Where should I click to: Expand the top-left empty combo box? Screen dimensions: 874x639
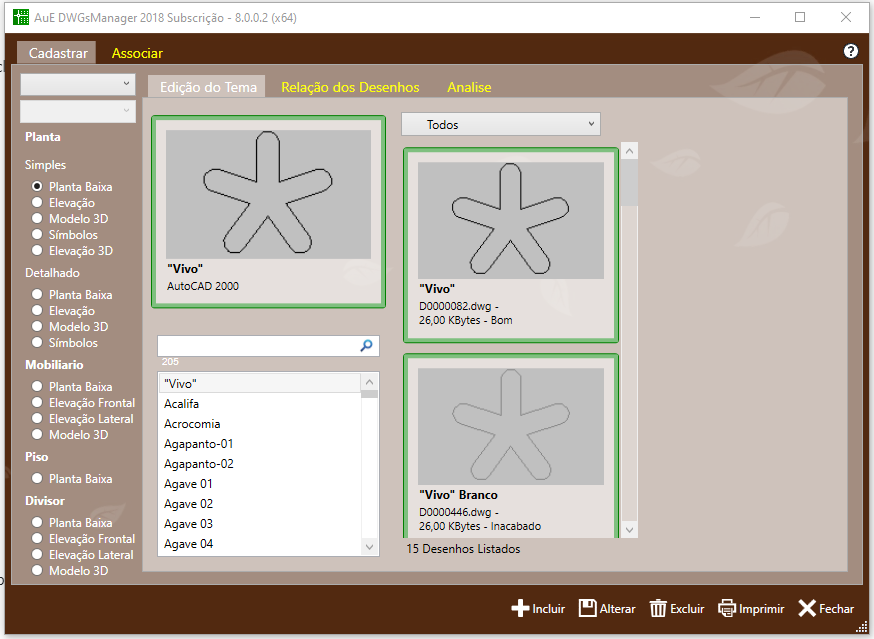pyautogui.click(x=77, y=84)
